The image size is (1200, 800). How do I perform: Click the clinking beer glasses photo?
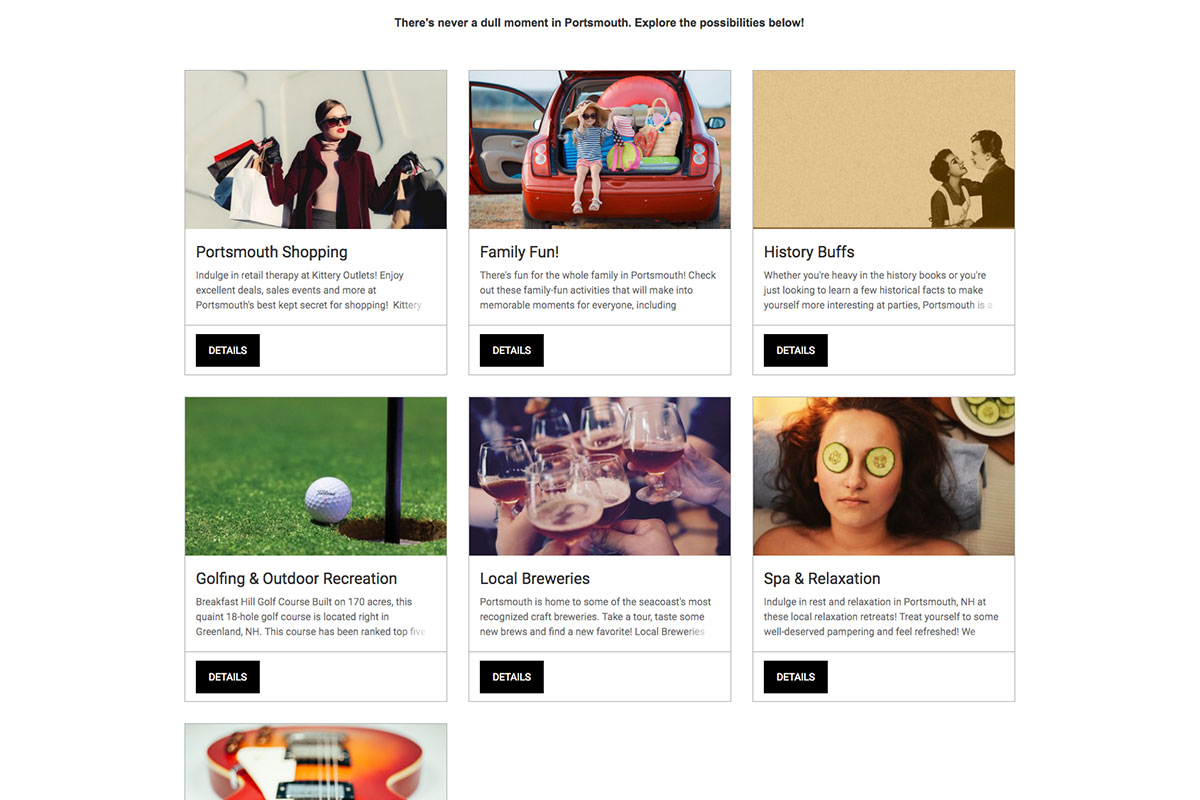pos(600,476)
